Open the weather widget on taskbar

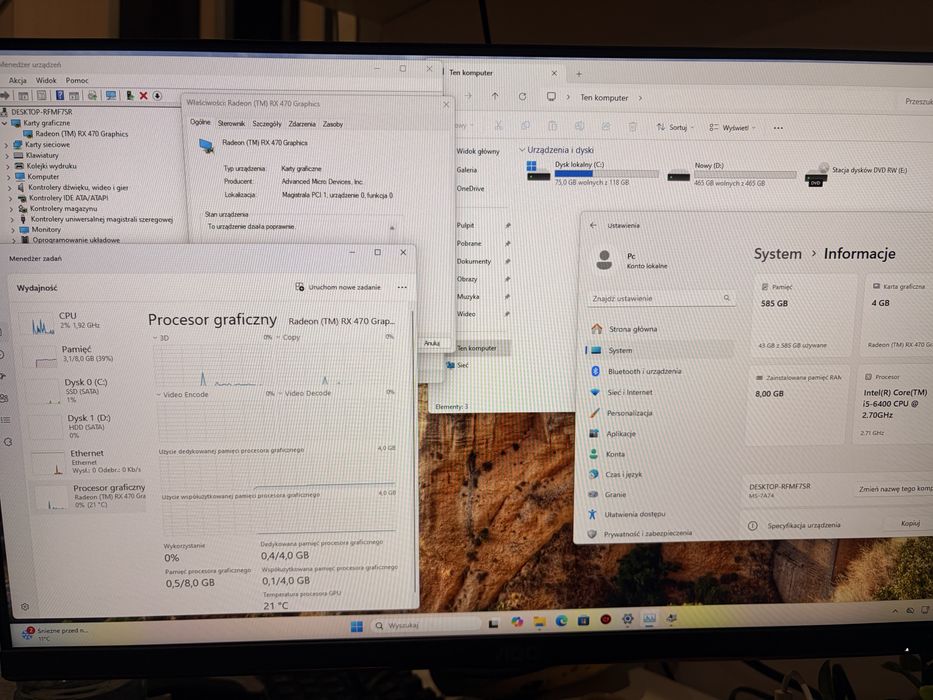click(x=54, y=634)
